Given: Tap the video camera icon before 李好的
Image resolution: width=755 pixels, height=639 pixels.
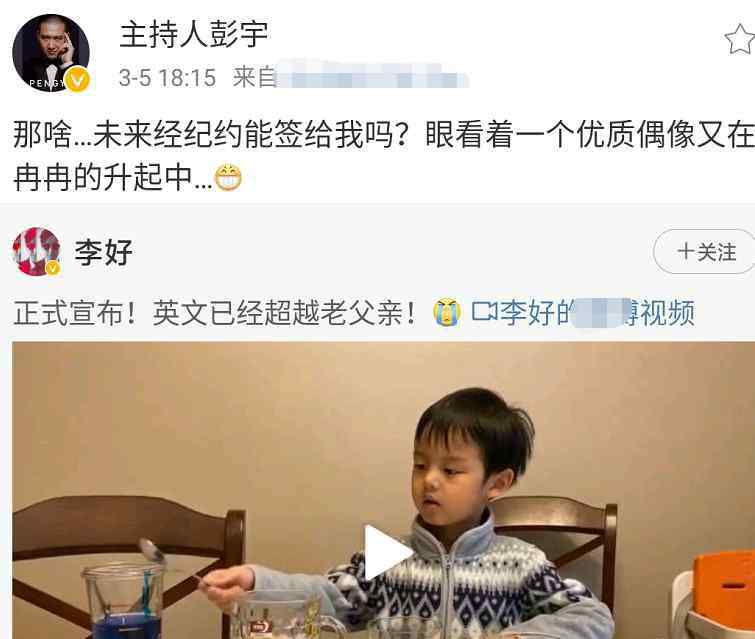Looking at the screenshot, I should (484, 312).
